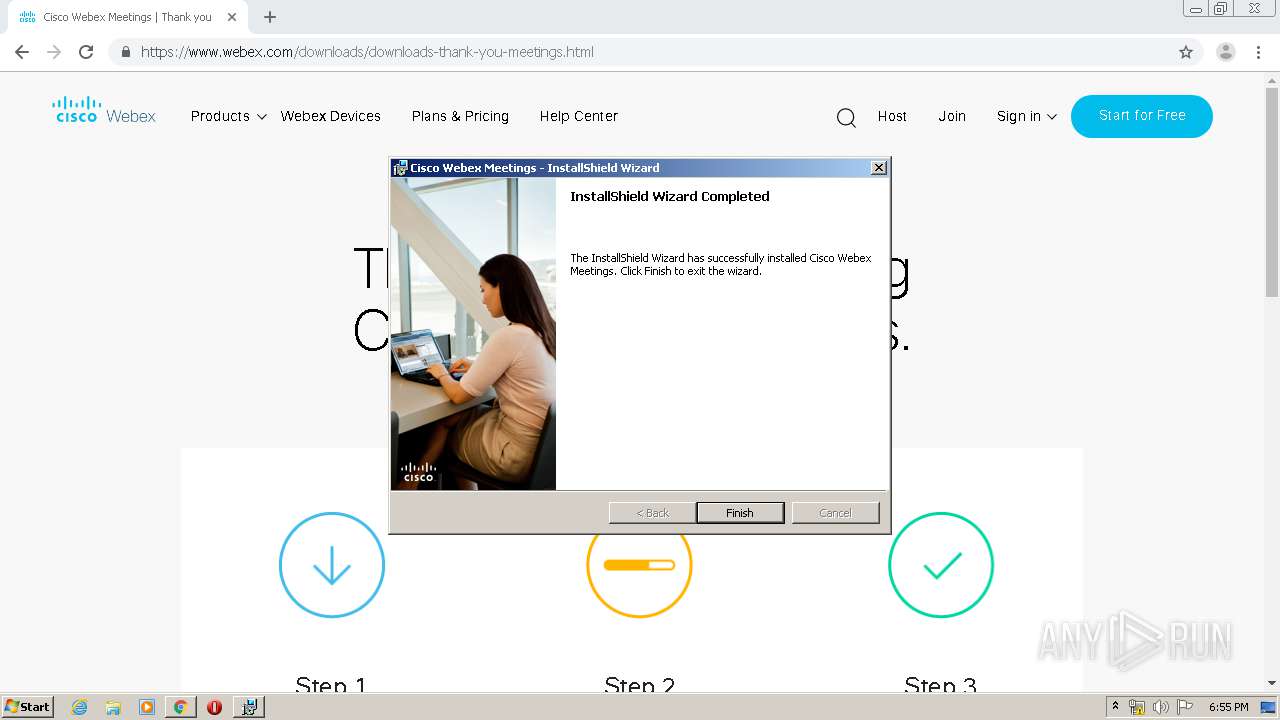Click the taskbar clock 6:55 PM
The width and height of the screenshot is (1280, 720).
[x=1228, y=707]
